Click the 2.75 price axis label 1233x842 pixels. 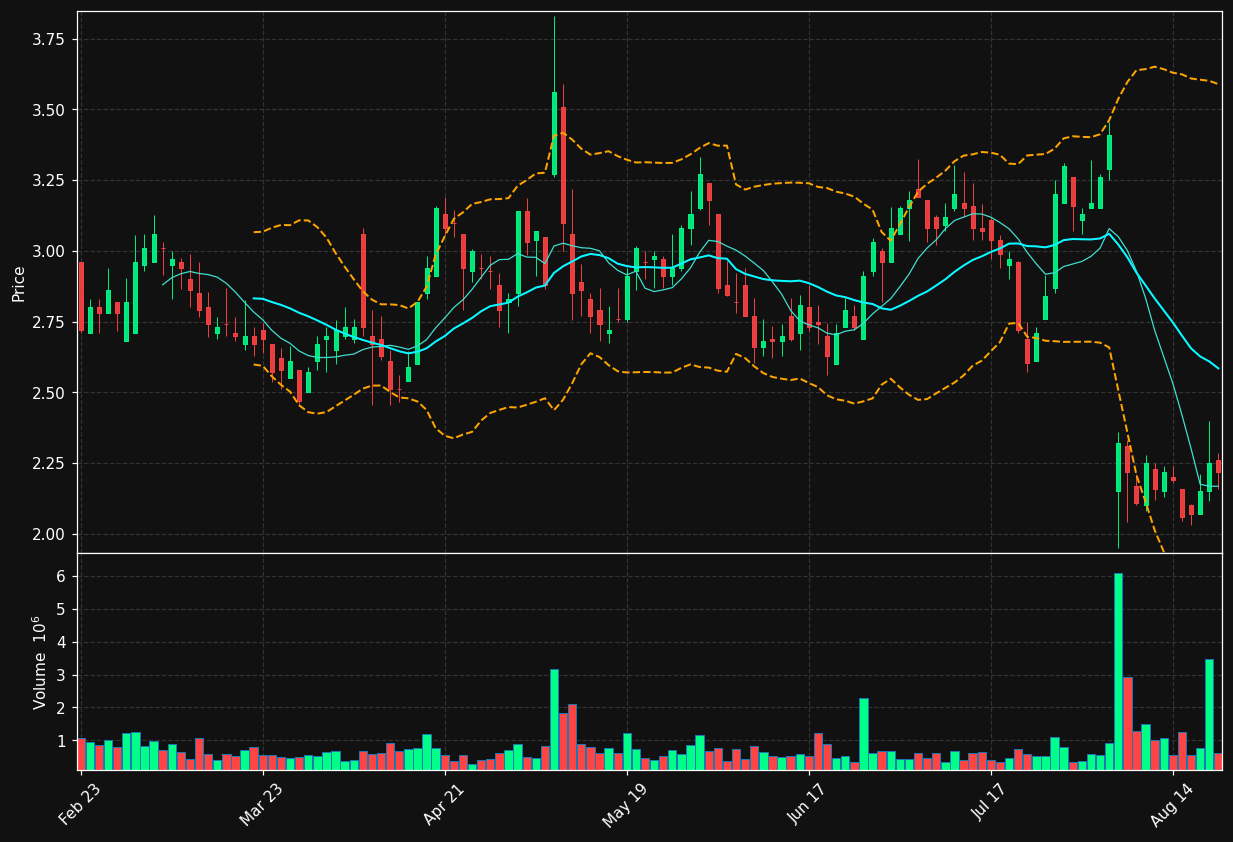pos(48,323)
